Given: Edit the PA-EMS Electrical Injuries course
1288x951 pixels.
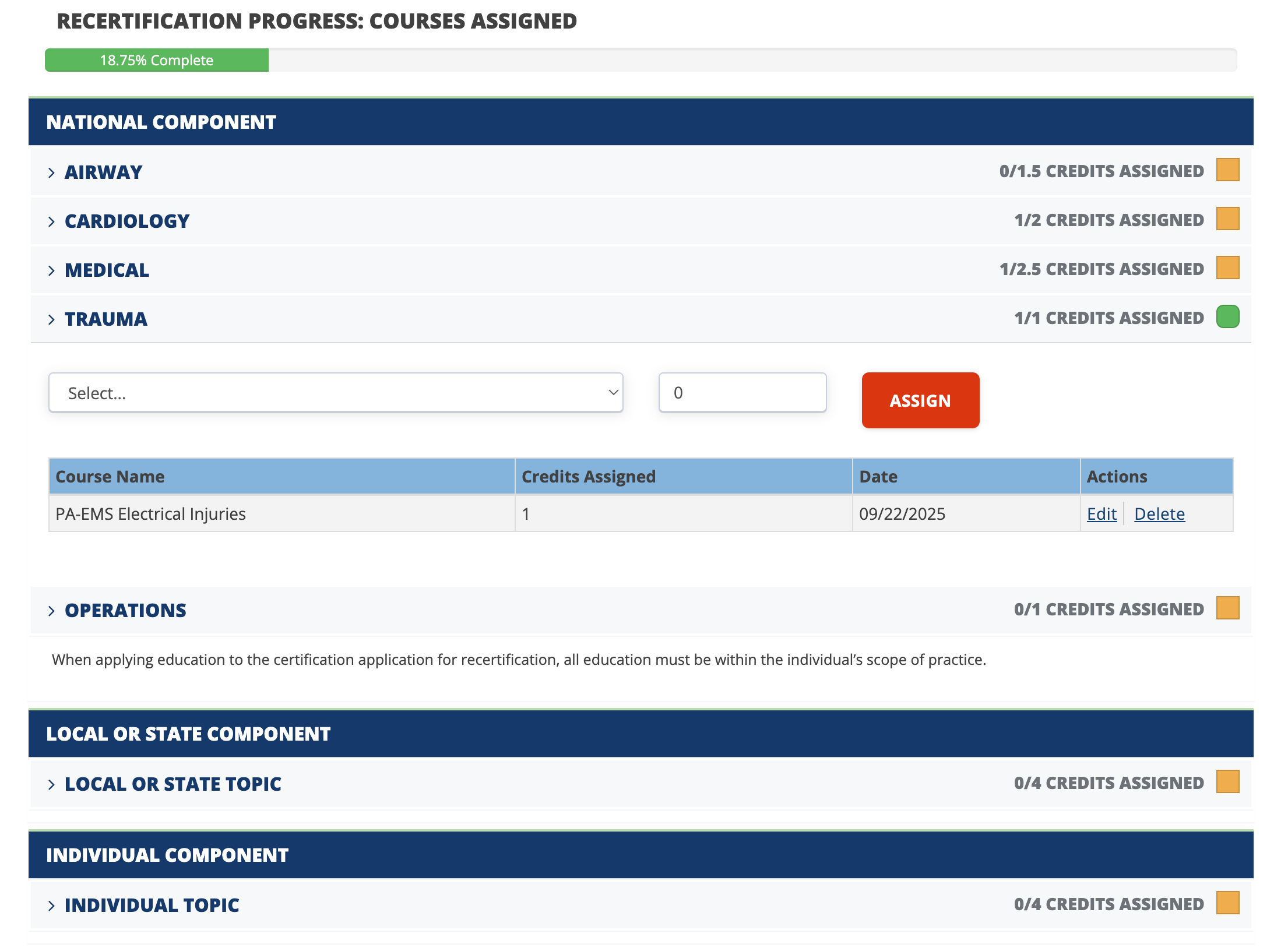Looking at the screenshot, I should point(1101,514).
